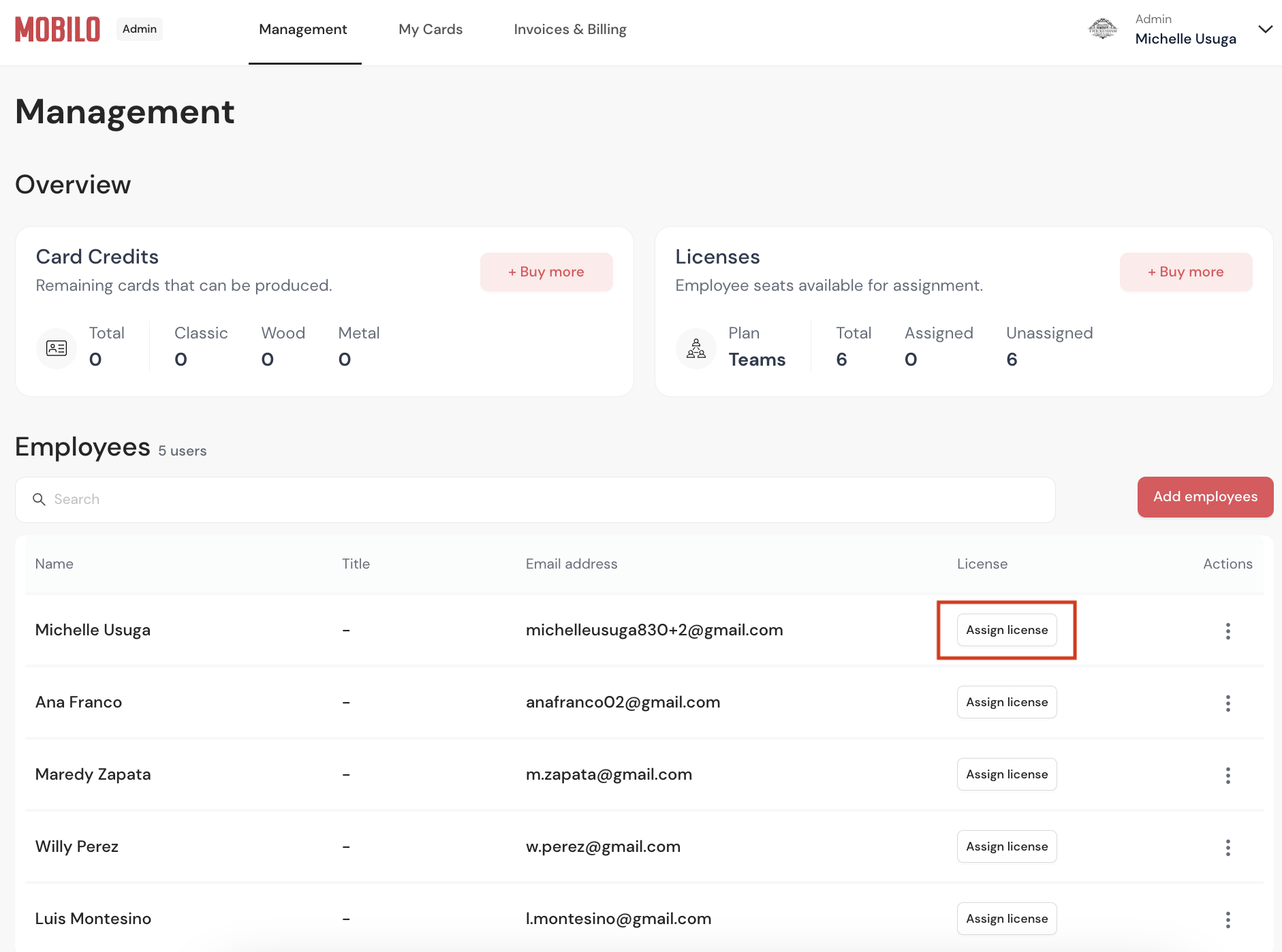This screenshot has height=952, width=1282.
Task: Expand the Michelle Usuga account dropdown
Action: pyautogui.click(x=1265, y=29)
